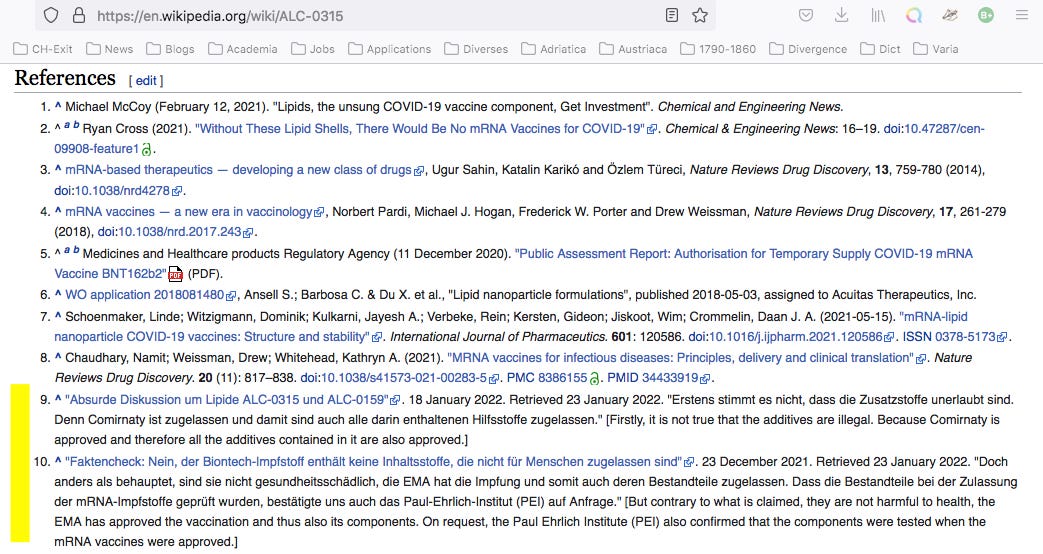The width and height of the screenshot is (1043, 554).
Task: Open the Firefox hamburger menu
Action: pyautogui.click(x=1022, y=15)
